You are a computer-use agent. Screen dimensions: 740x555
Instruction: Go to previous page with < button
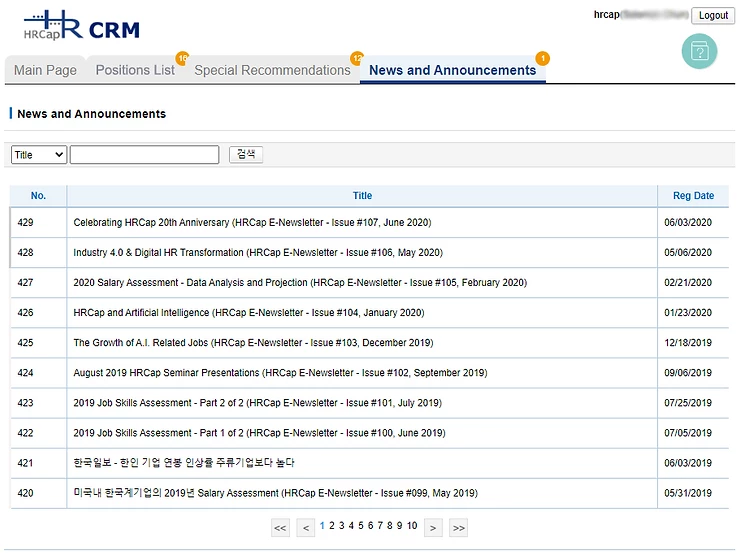[306, 528]
